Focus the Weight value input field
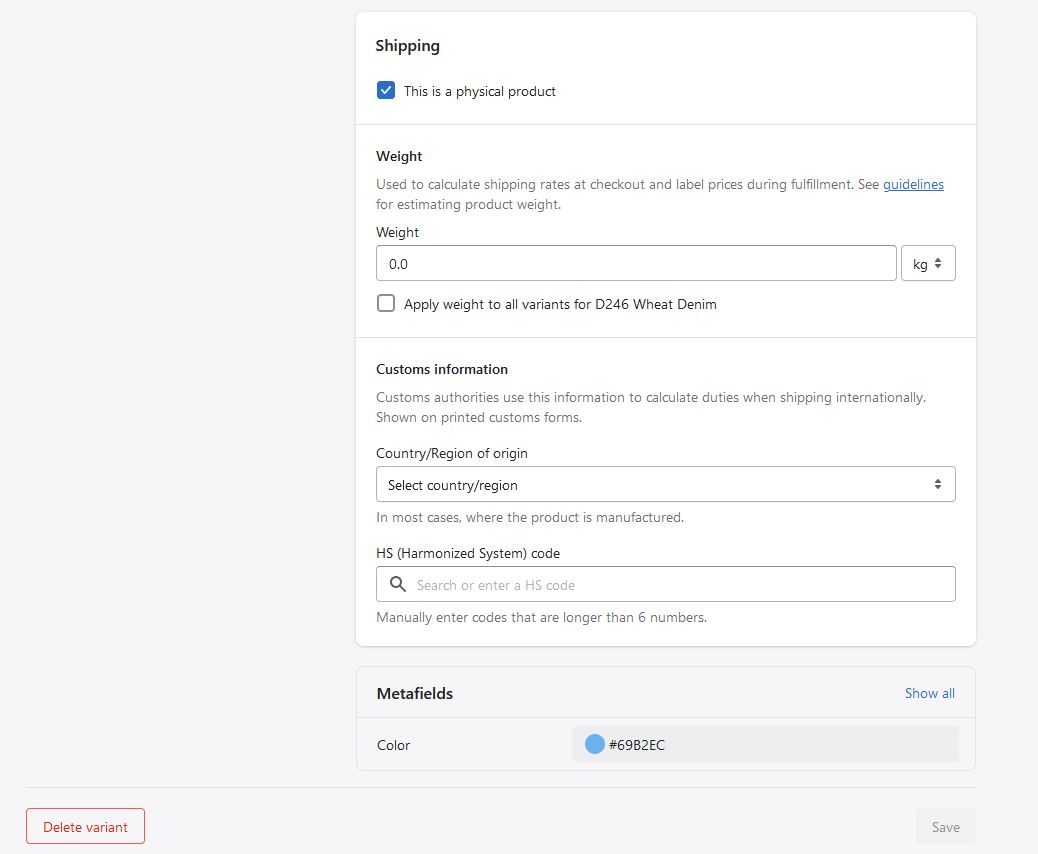Image resolution: width=1038 pixels, height=854 pixels. [x=635, y=264]
